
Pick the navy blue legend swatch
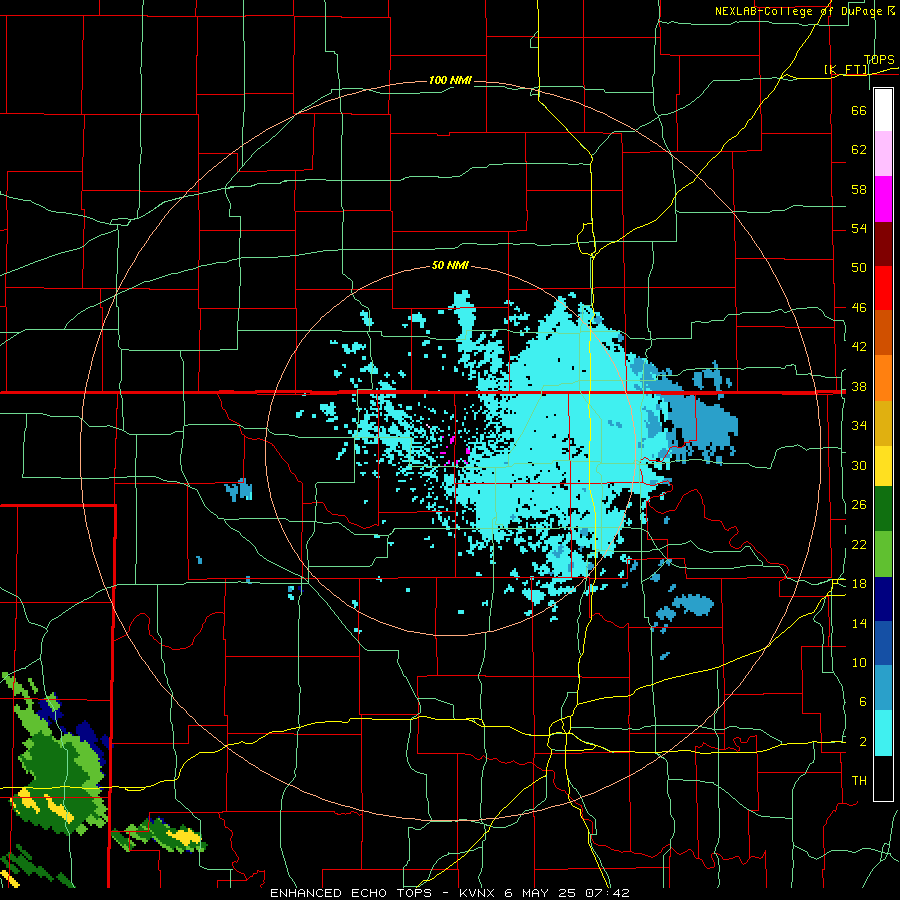tap(883, 599)
